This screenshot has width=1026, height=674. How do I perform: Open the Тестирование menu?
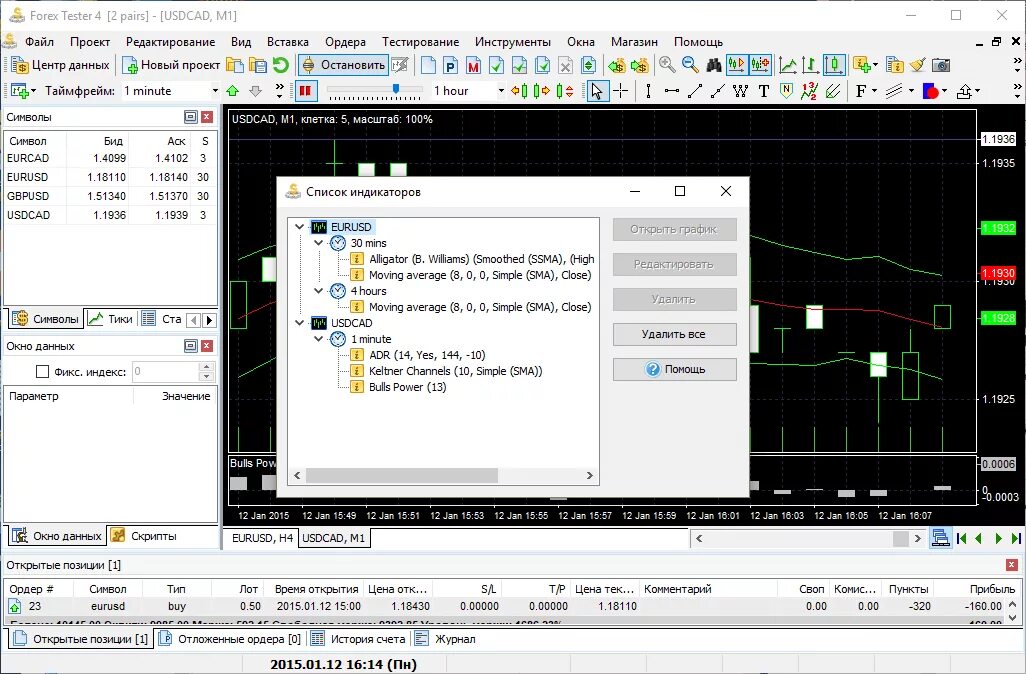420,42
